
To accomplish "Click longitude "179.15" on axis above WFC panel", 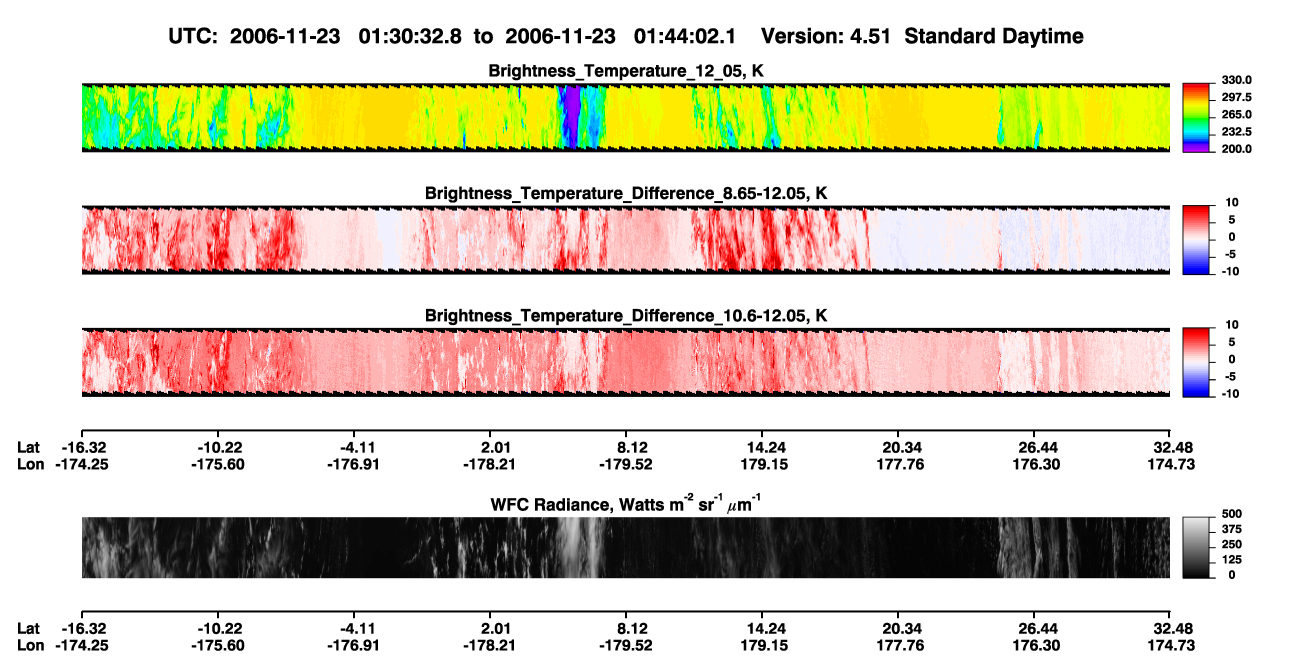I will click(762, 464).
